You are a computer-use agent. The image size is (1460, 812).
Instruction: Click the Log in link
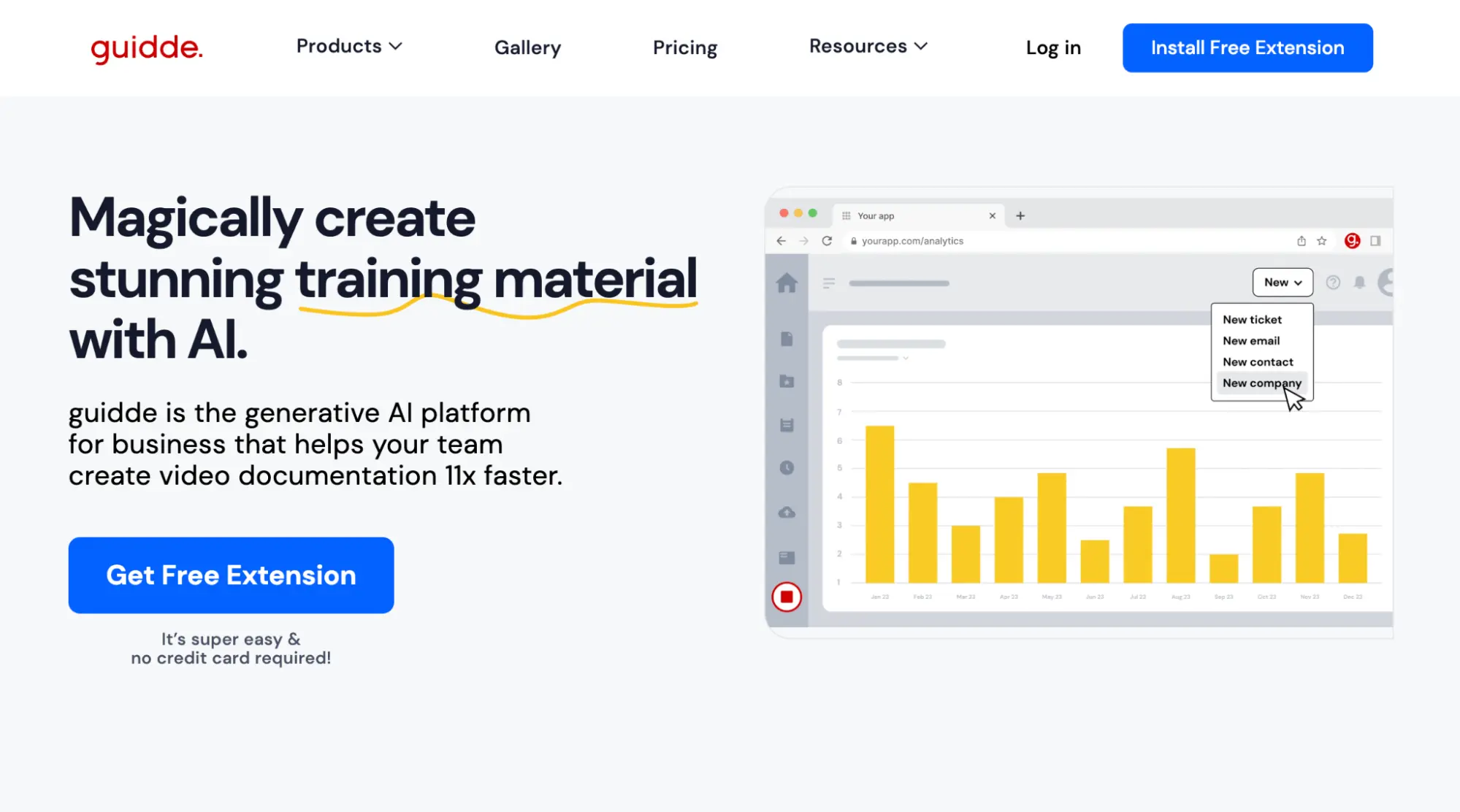click(x=1052, y=47)
